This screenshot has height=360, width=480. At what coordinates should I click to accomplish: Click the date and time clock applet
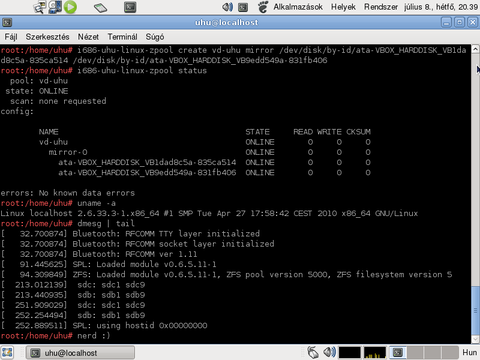pyautogui.click(x=441, y=7)
